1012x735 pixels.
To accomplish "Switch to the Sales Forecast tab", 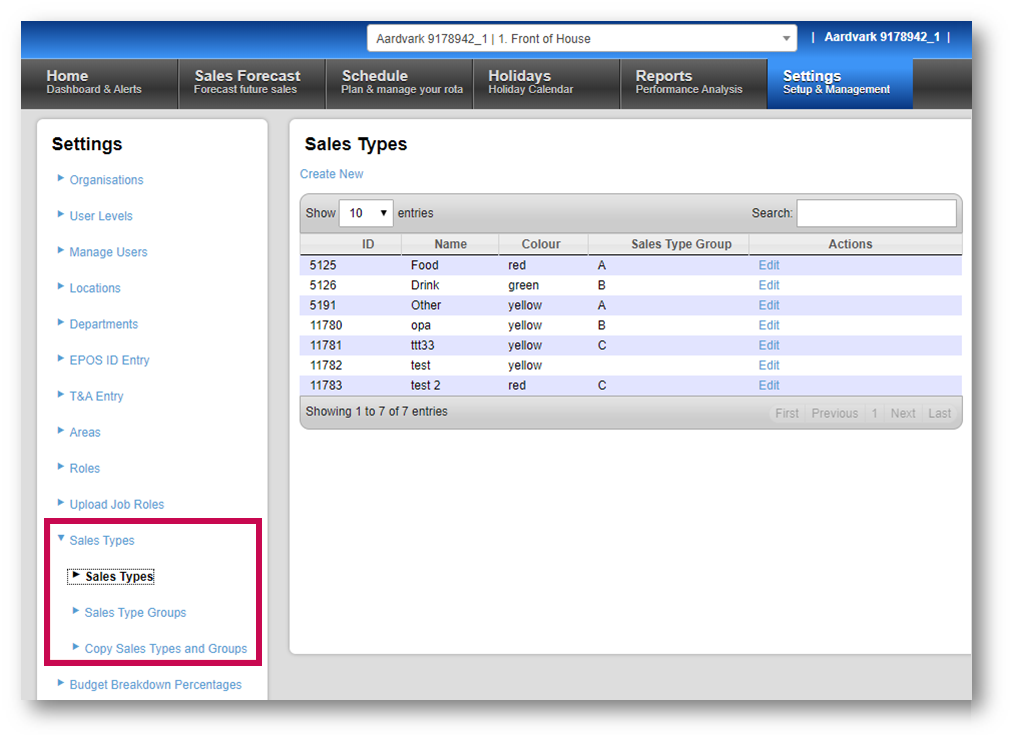I will tap(247, 82).
